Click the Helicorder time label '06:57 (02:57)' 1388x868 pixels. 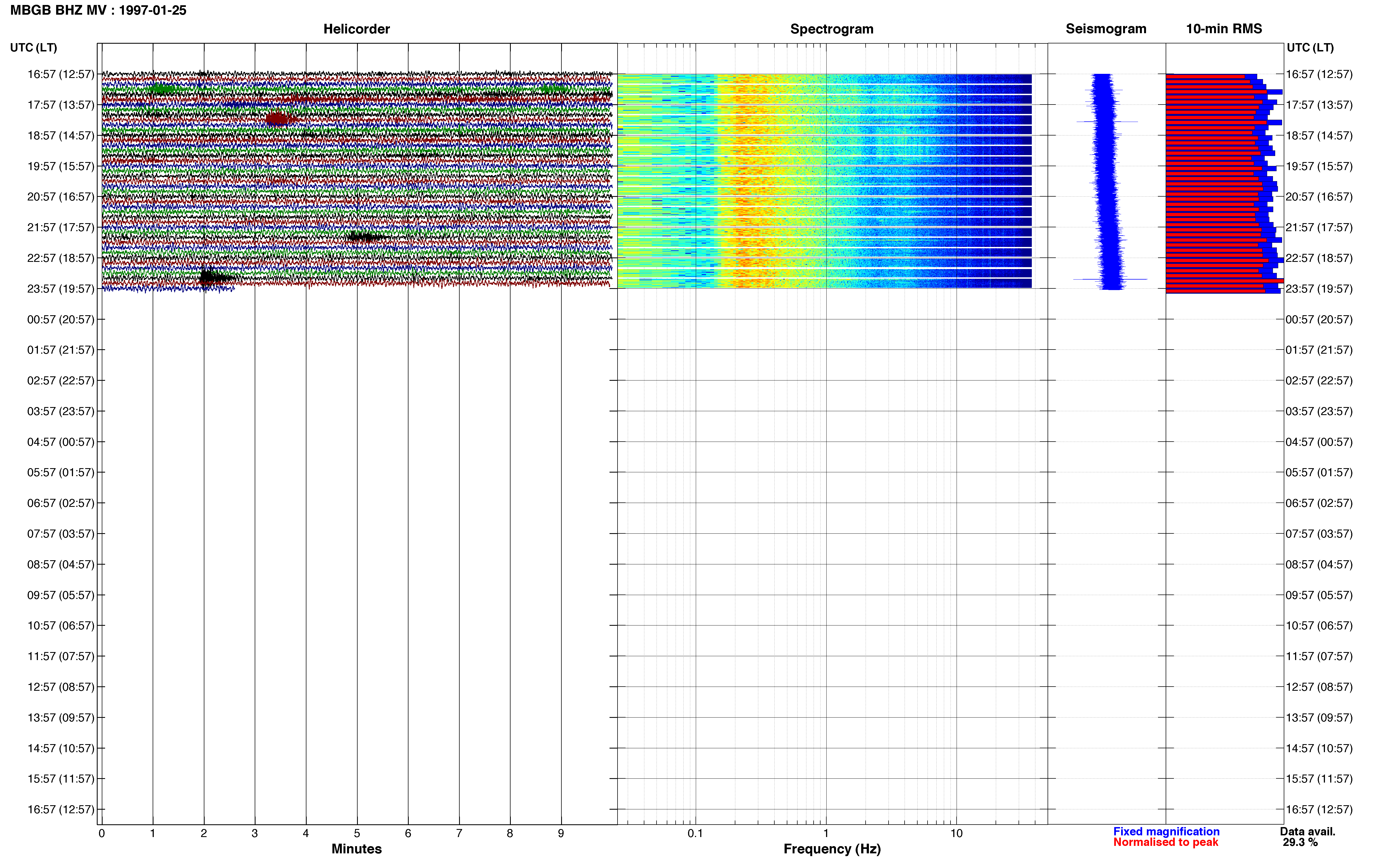[60, 503]
